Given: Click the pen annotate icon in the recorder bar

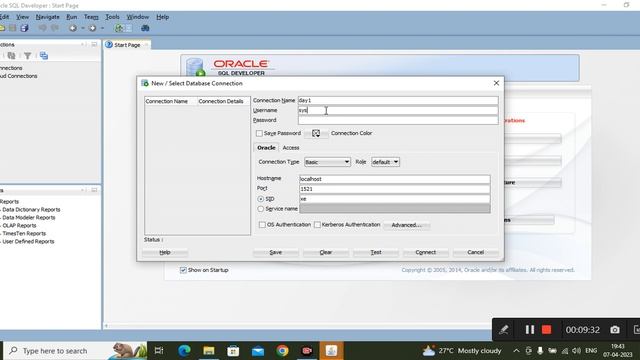Looking at the screenshot, I should coord(504,329).
